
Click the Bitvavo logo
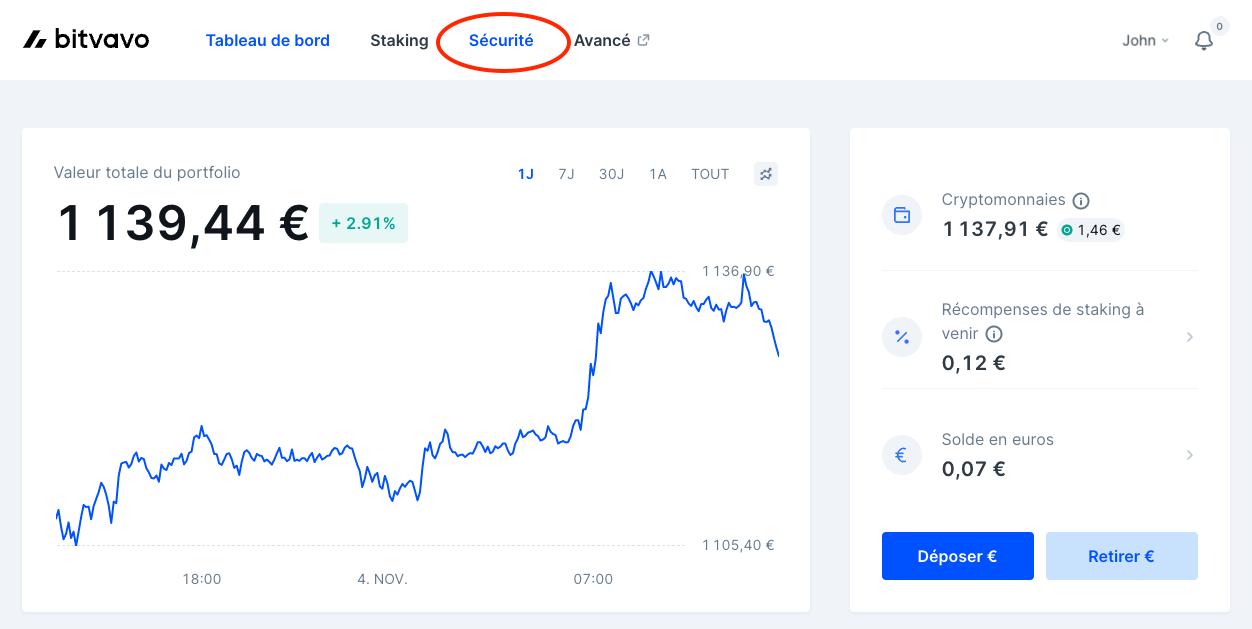86,40
